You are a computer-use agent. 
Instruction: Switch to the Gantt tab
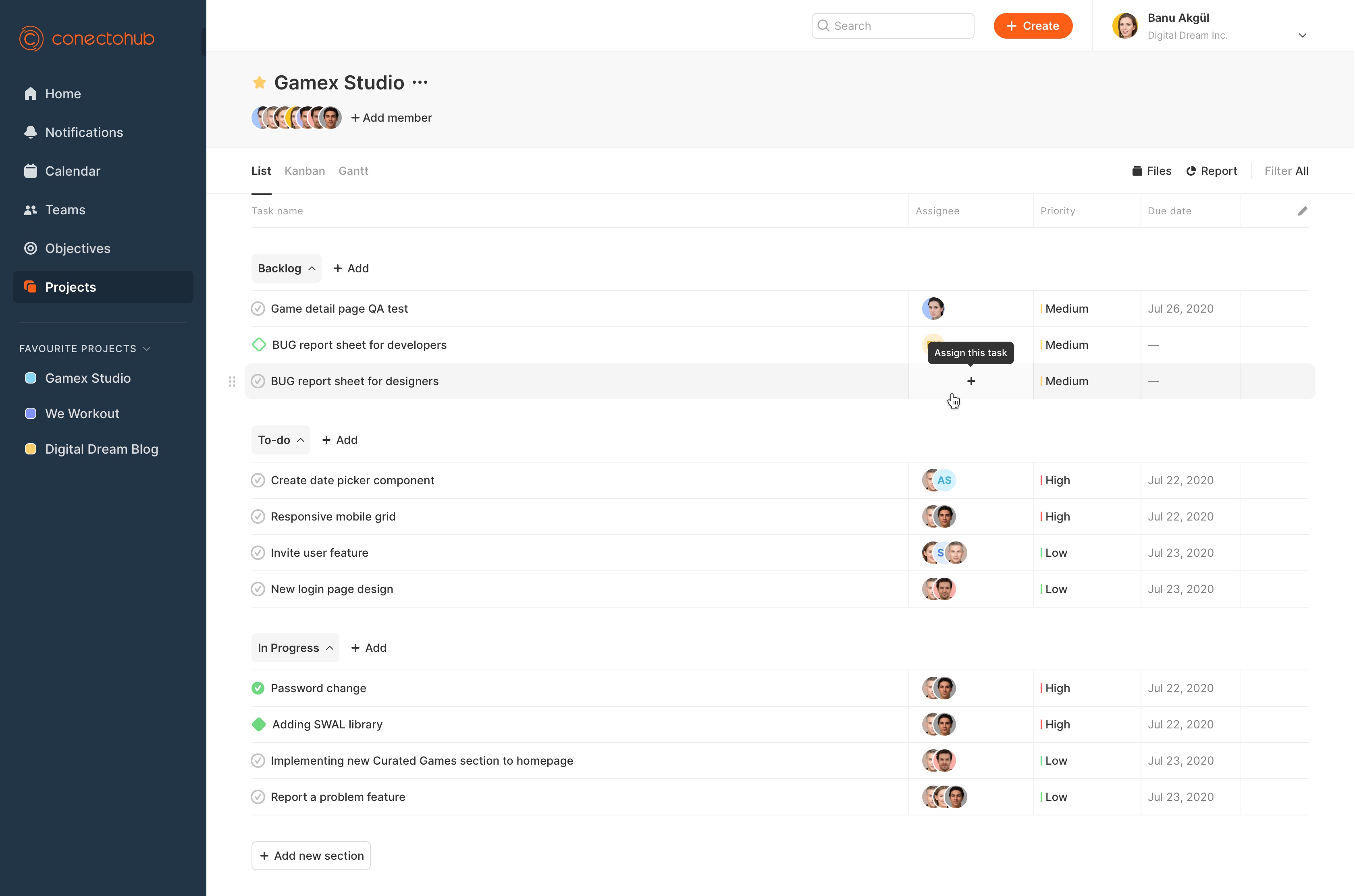click(x=353, y=171)
